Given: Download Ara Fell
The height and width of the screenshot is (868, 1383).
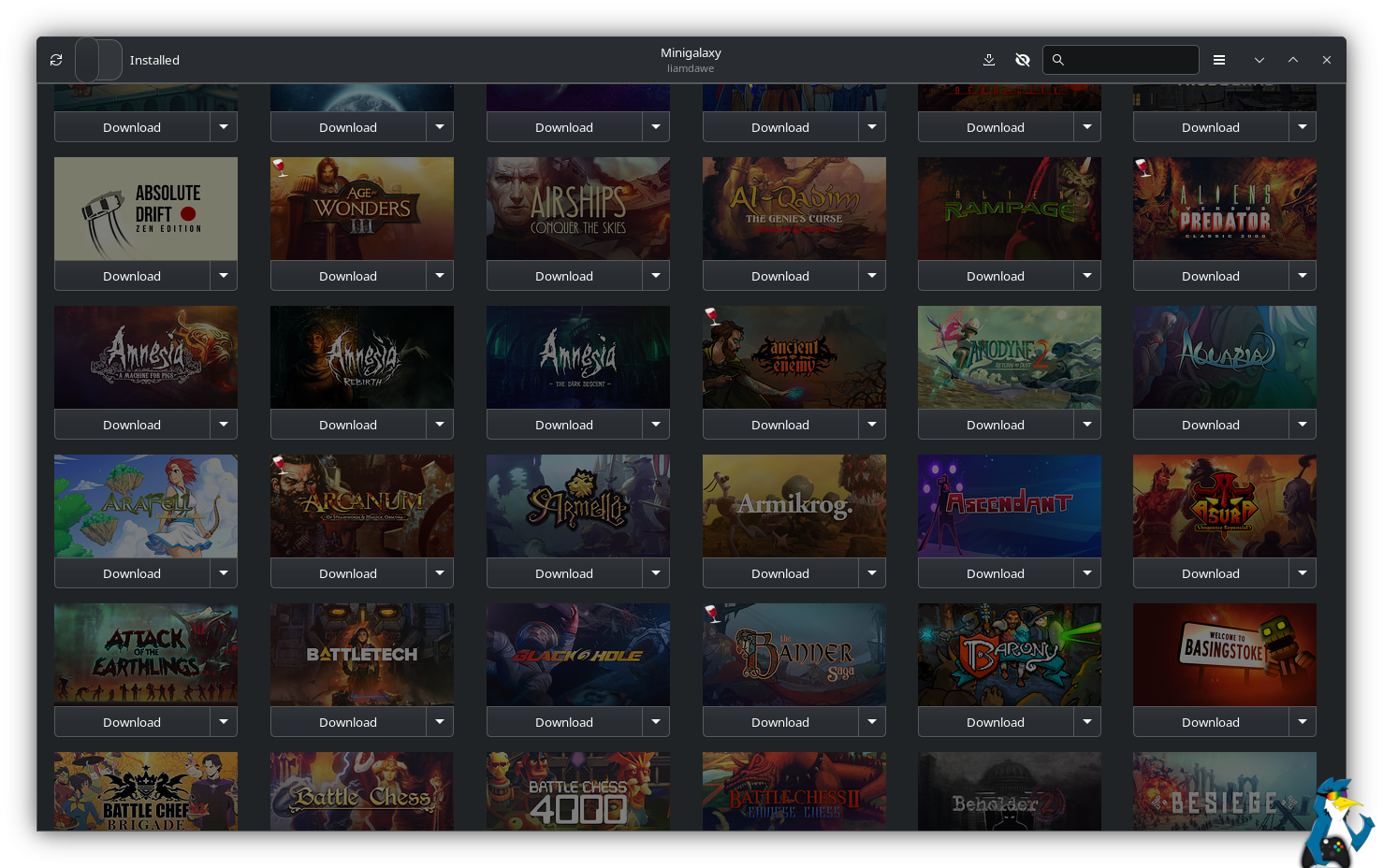Looking at the screenshot, I should point(132,573).
